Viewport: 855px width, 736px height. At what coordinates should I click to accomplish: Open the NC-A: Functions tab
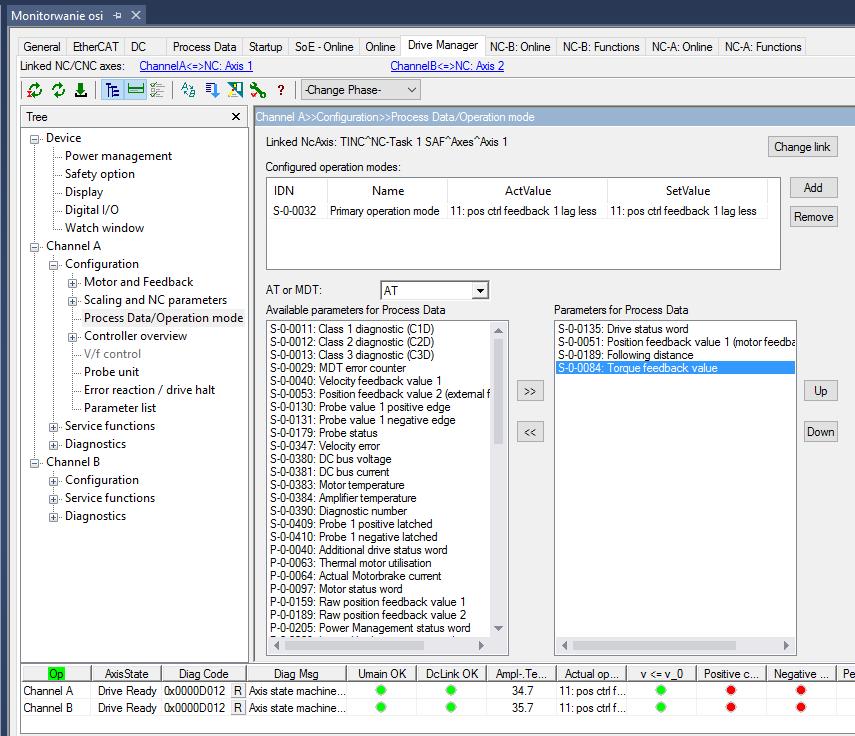[x=763, y=47]
